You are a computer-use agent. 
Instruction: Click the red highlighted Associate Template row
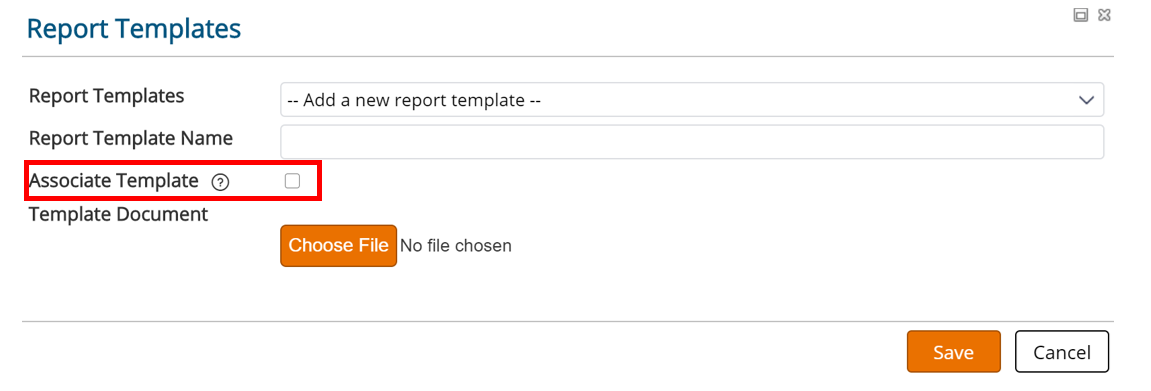coord(173,180)
